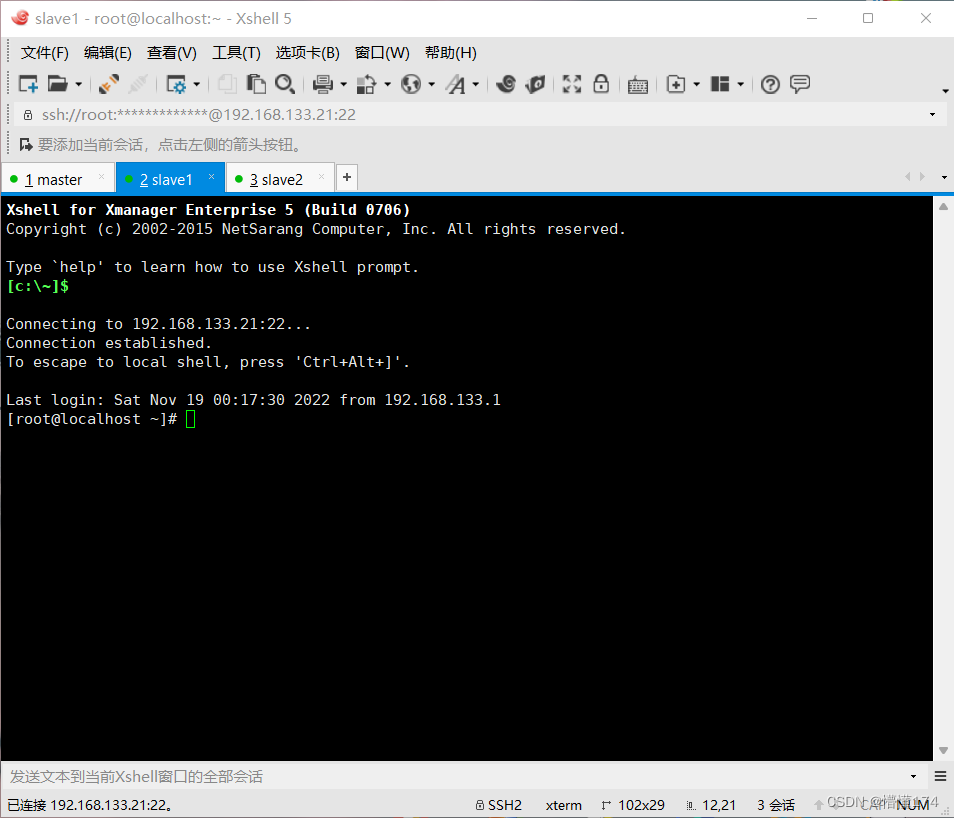954x818 pixels.
Task: Click xterm in the status bar
Action: 563,805
